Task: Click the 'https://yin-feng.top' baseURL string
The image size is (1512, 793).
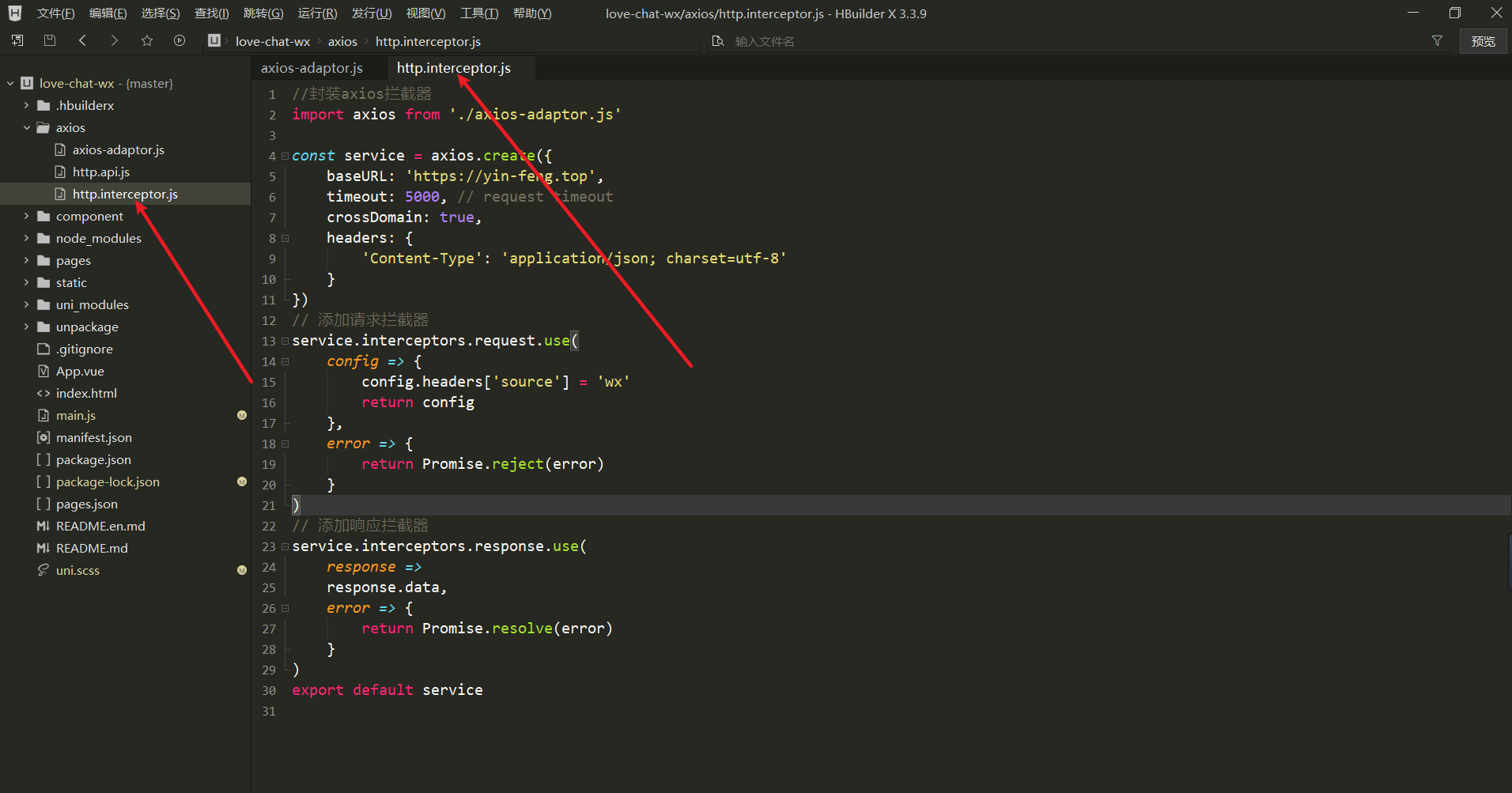Action: [x=501, y=176]
